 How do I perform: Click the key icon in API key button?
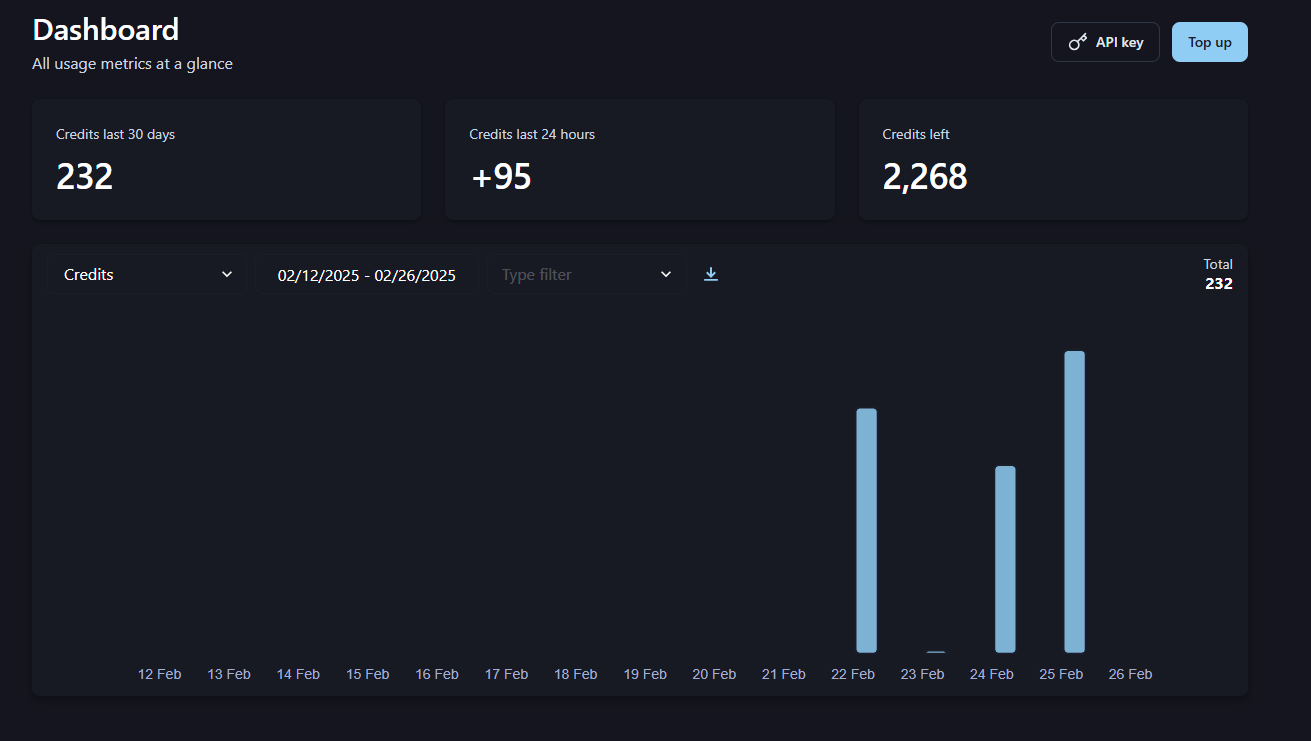pyautogui.click(x=1078, y=42)
